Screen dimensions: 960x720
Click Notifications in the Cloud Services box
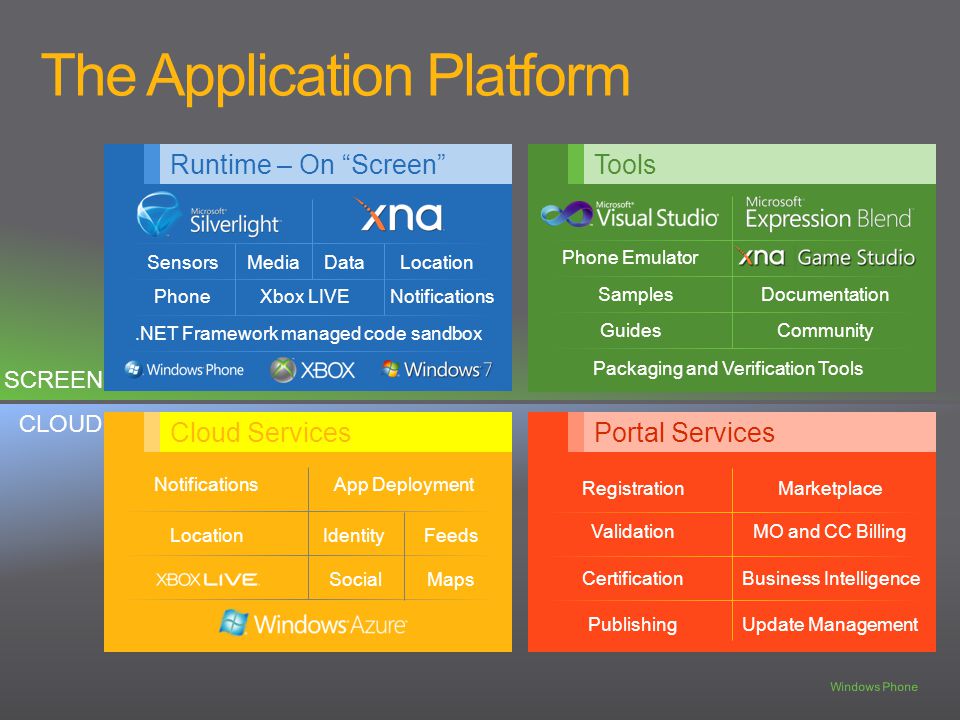pyautogui.click(x=206, y=484)
